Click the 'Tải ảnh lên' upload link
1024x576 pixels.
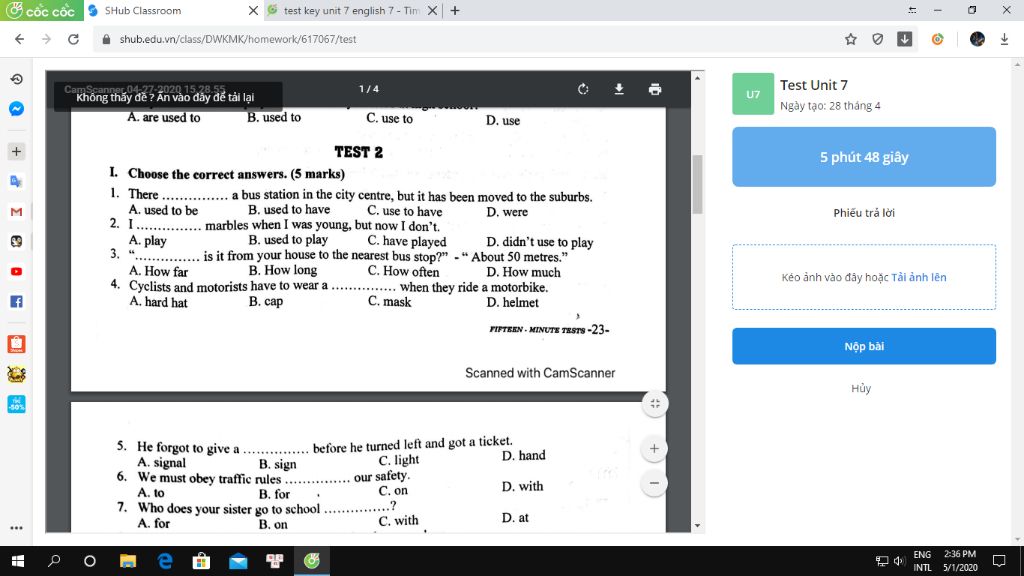click(x=918, y=278)
